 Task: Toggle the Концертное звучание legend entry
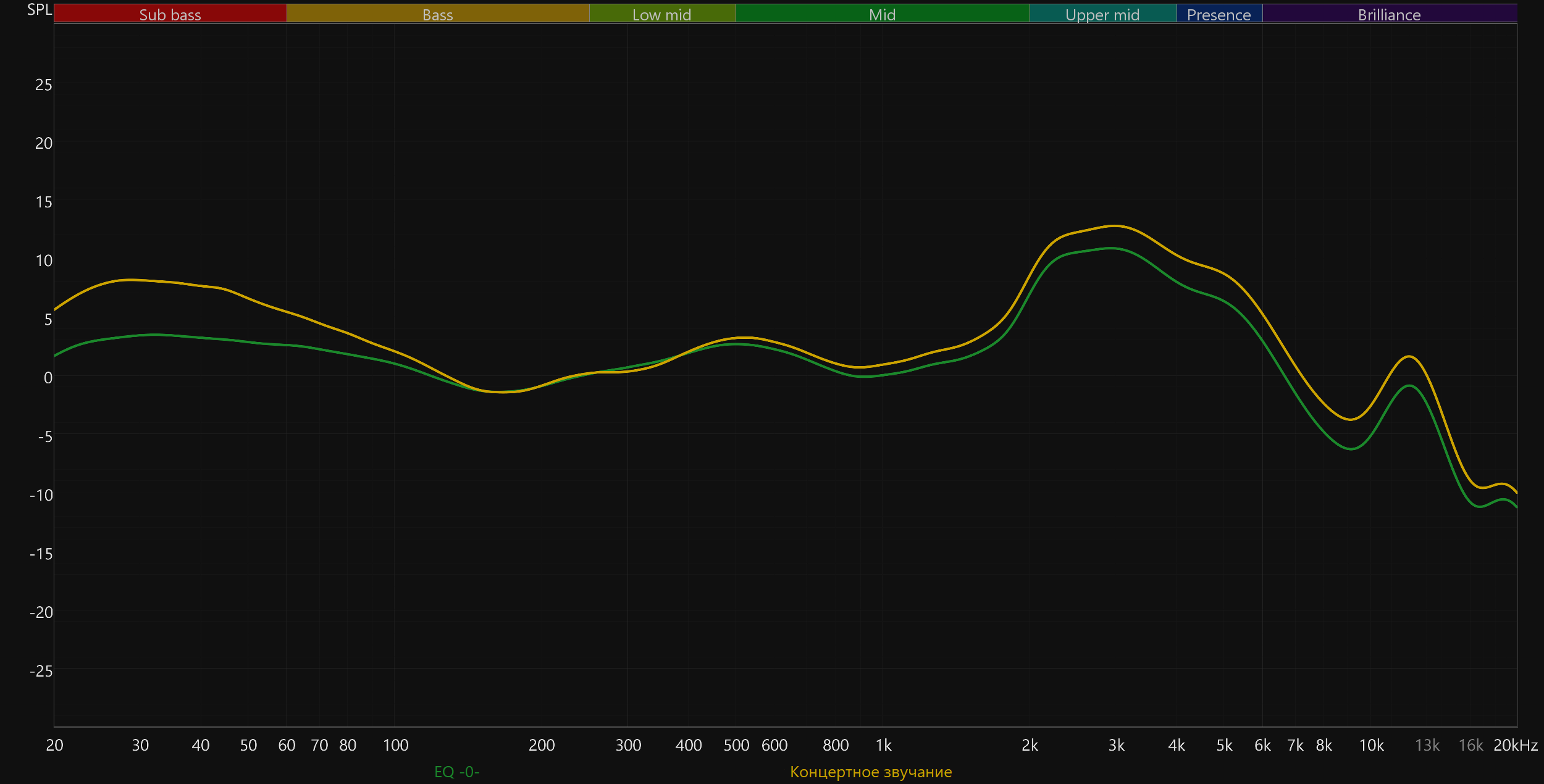(871, 772)
